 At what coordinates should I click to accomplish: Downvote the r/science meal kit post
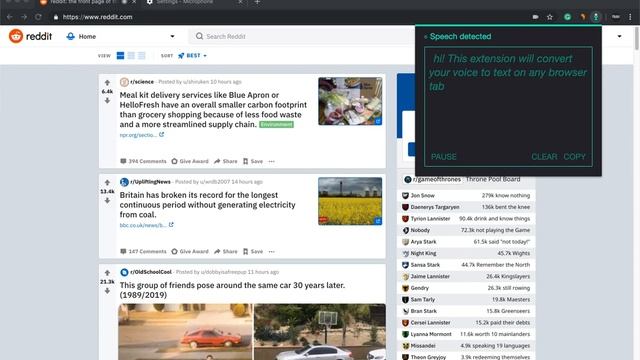coord(107,100)
